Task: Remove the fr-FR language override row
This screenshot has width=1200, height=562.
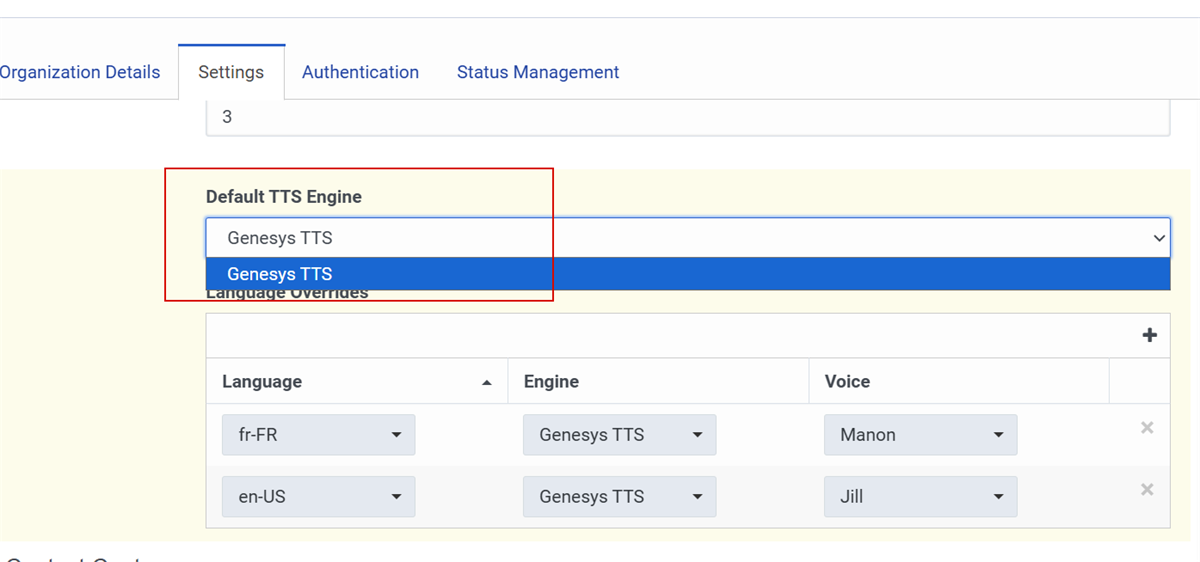Action: (1147, 428)
